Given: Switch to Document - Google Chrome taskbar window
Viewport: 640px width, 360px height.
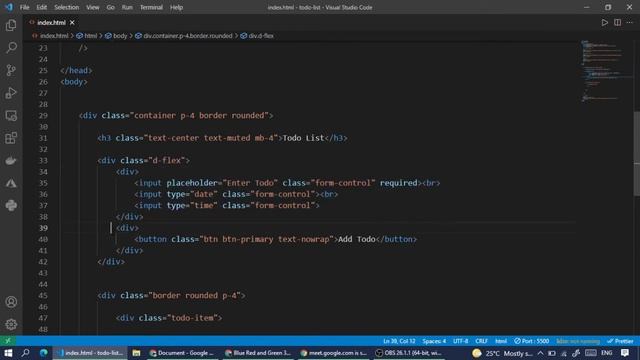Looking at the screenshot, I should click(x=182, y=353).
